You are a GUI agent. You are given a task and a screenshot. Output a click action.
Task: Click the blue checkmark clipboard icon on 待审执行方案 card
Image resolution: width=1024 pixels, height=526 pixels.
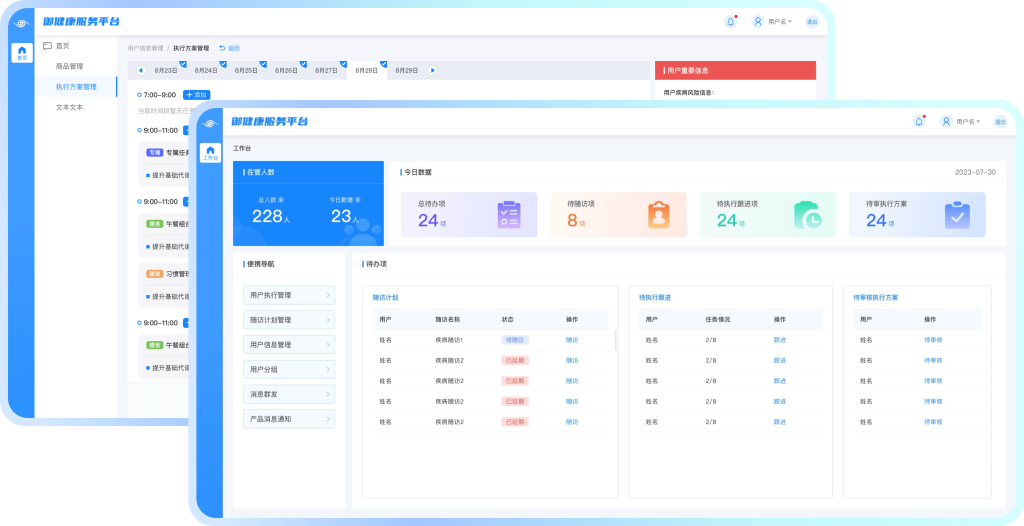point(957,214)
